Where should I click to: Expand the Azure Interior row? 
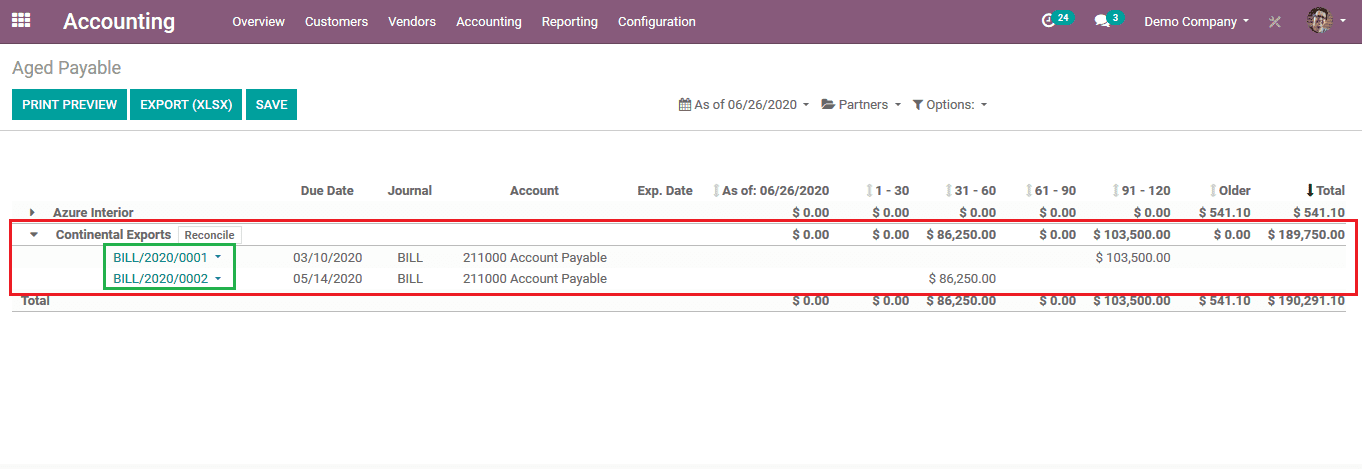click(32, 212)
